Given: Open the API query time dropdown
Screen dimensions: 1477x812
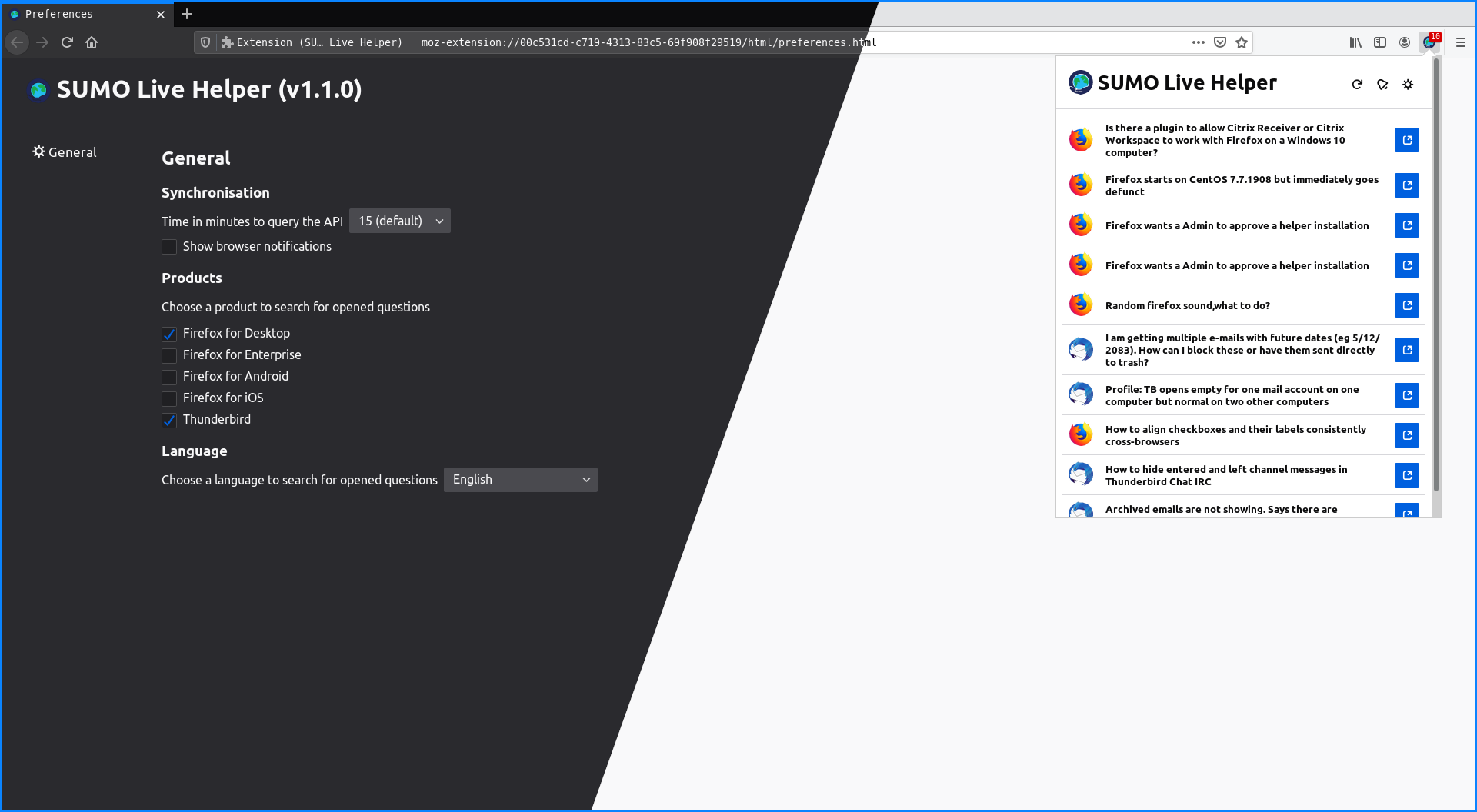Looking at the screenshot, I should (x=400, y=221).
